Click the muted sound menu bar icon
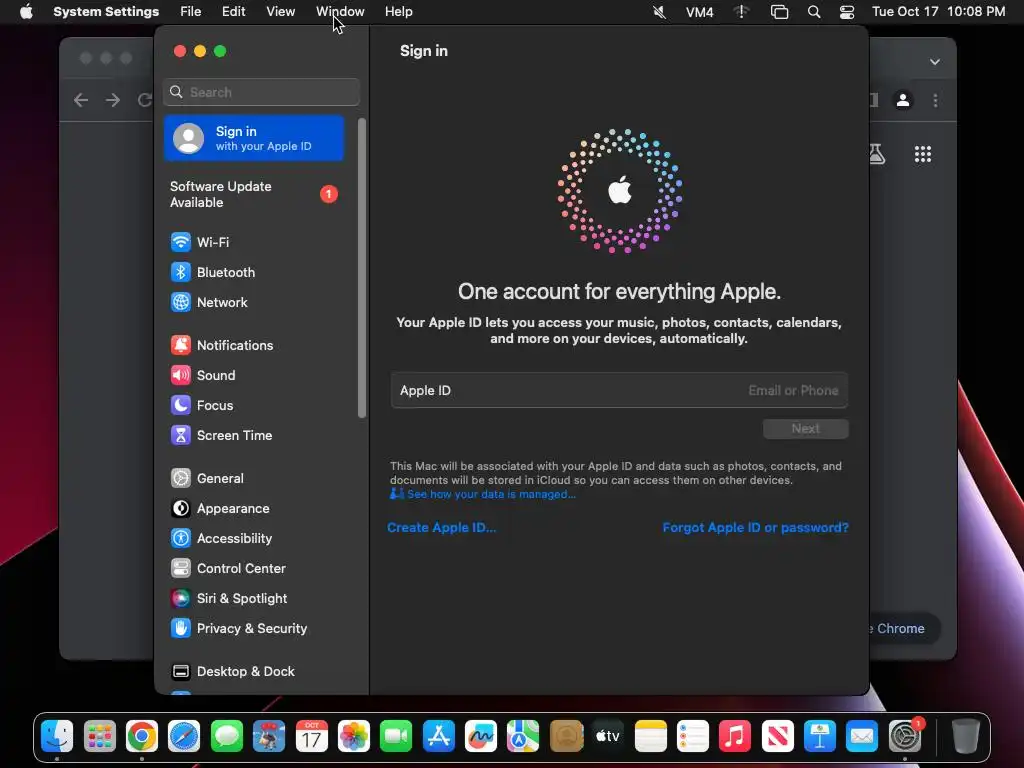Image resolution: width=1024 pixels, height=768 pixels. 660,12
